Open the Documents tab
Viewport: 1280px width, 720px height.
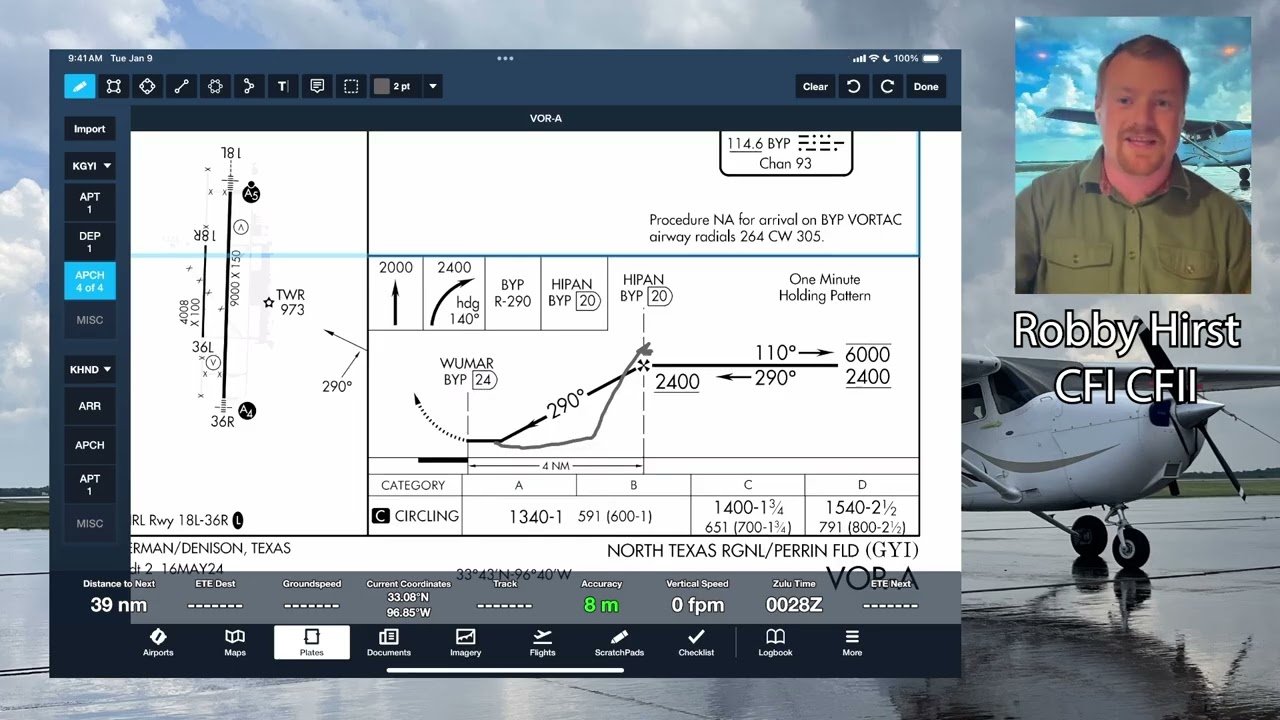coord(389,642)
